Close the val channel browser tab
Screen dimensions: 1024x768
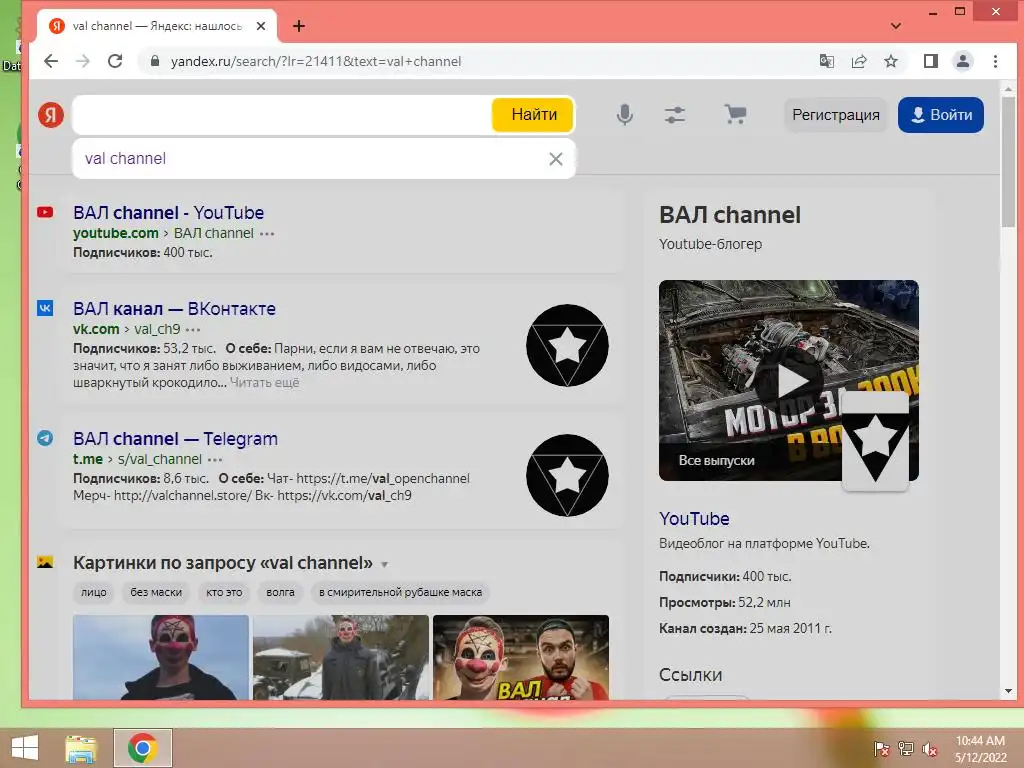261,26
